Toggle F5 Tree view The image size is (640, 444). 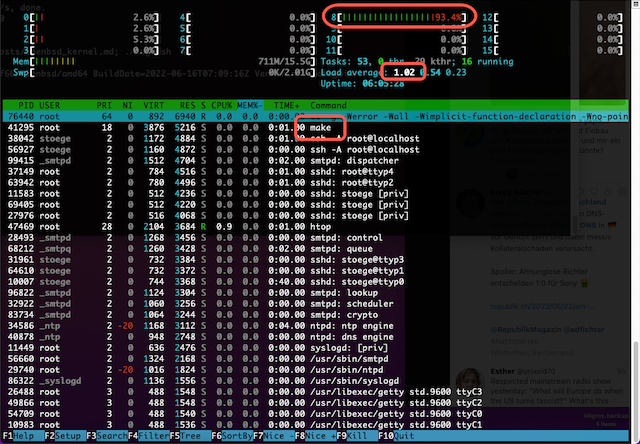click(190, 436)
